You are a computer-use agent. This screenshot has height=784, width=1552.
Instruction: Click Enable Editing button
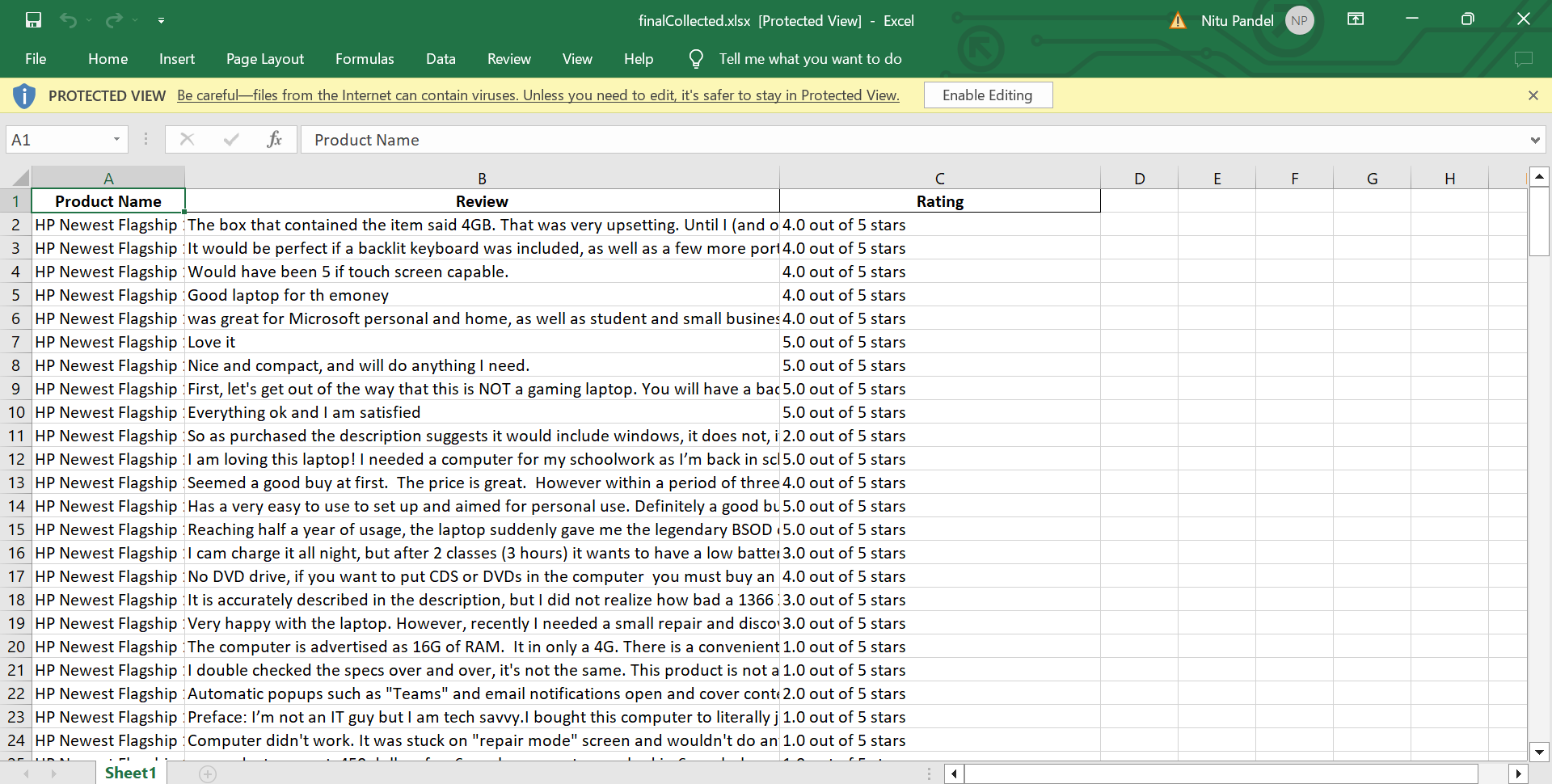[x=988, y=95]
